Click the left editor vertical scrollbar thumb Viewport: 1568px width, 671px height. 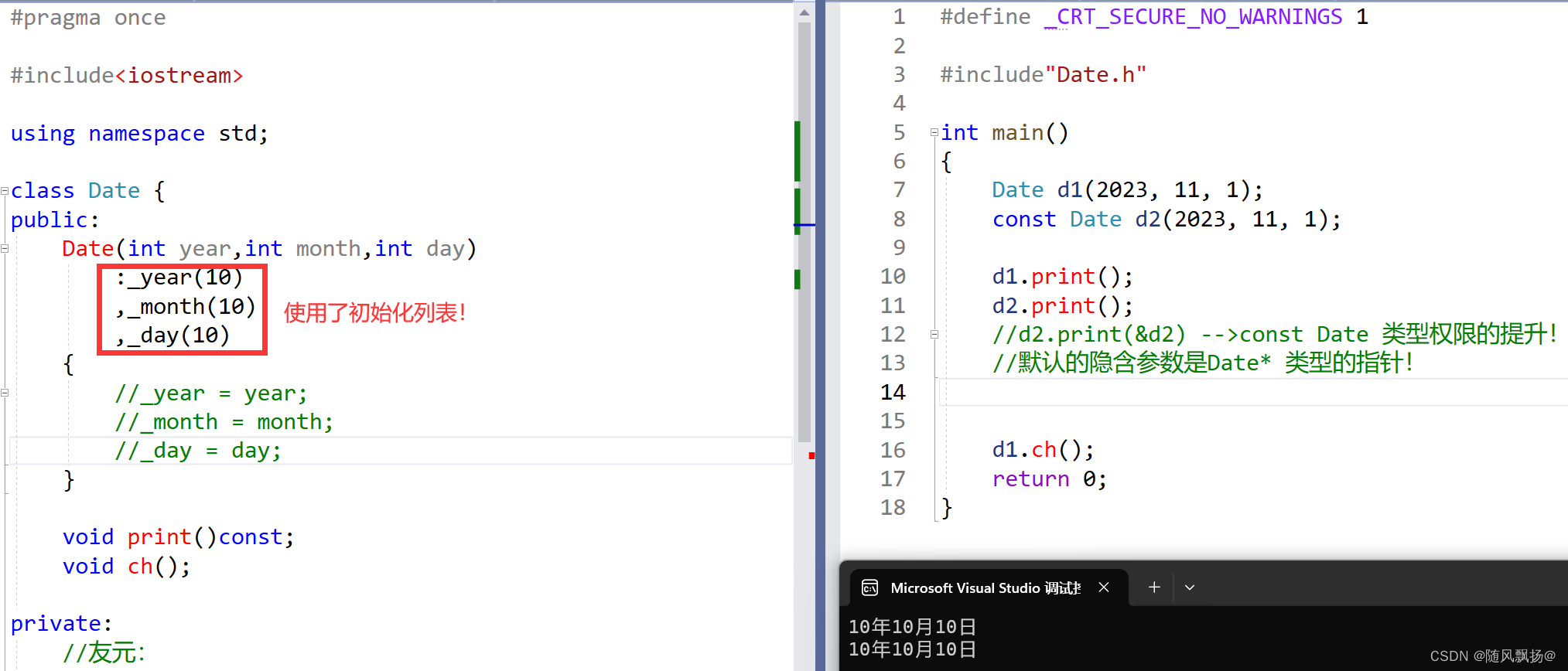click(804, 232)
